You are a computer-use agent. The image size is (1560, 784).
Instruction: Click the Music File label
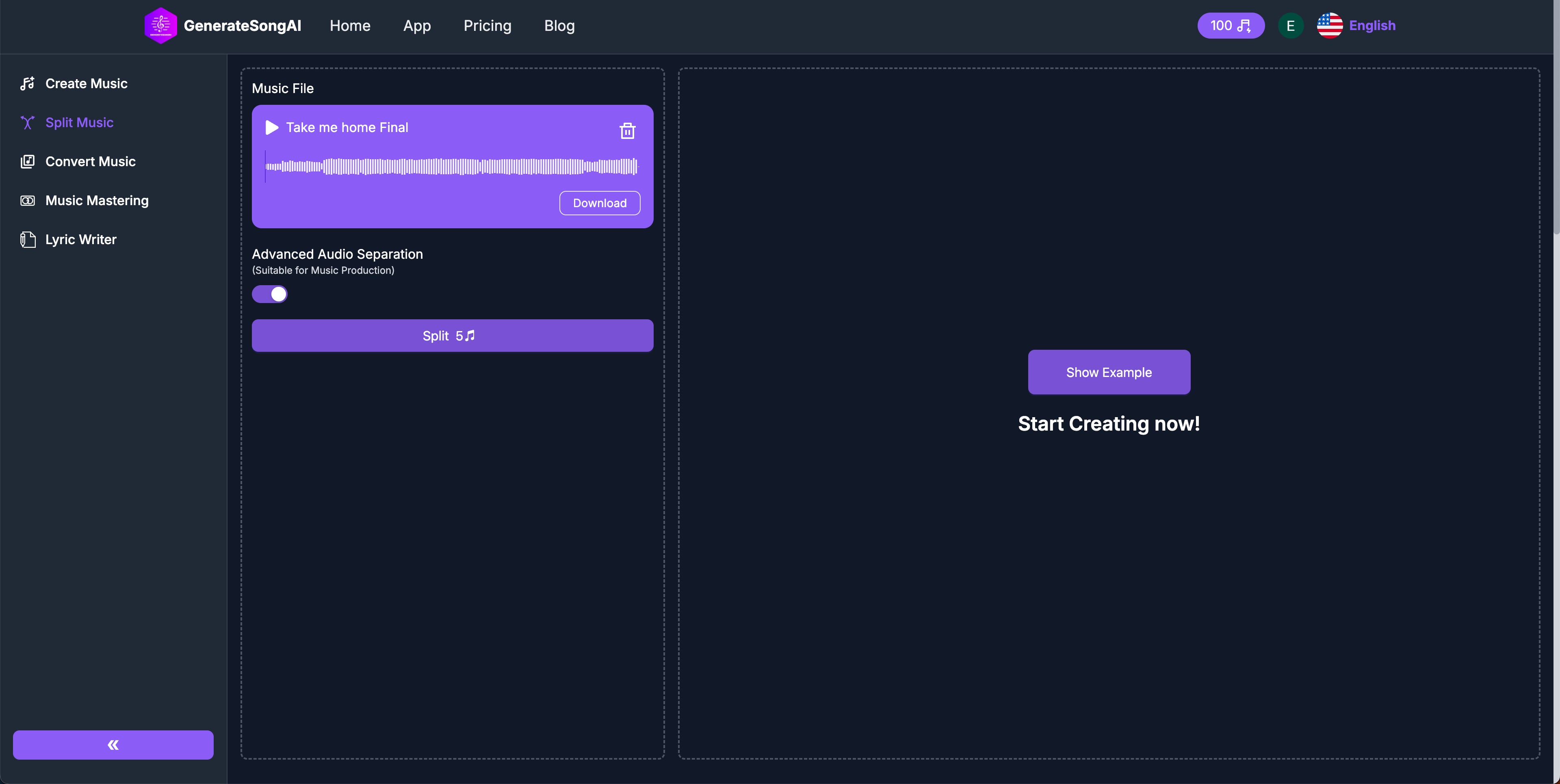tap(283, 89)
